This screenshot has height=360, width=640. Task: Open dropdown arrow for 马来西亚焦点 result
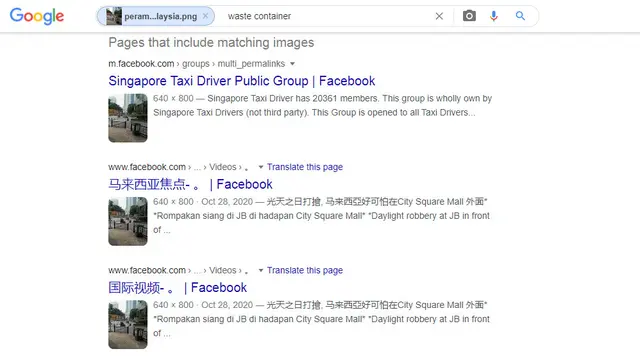(260, 167)
